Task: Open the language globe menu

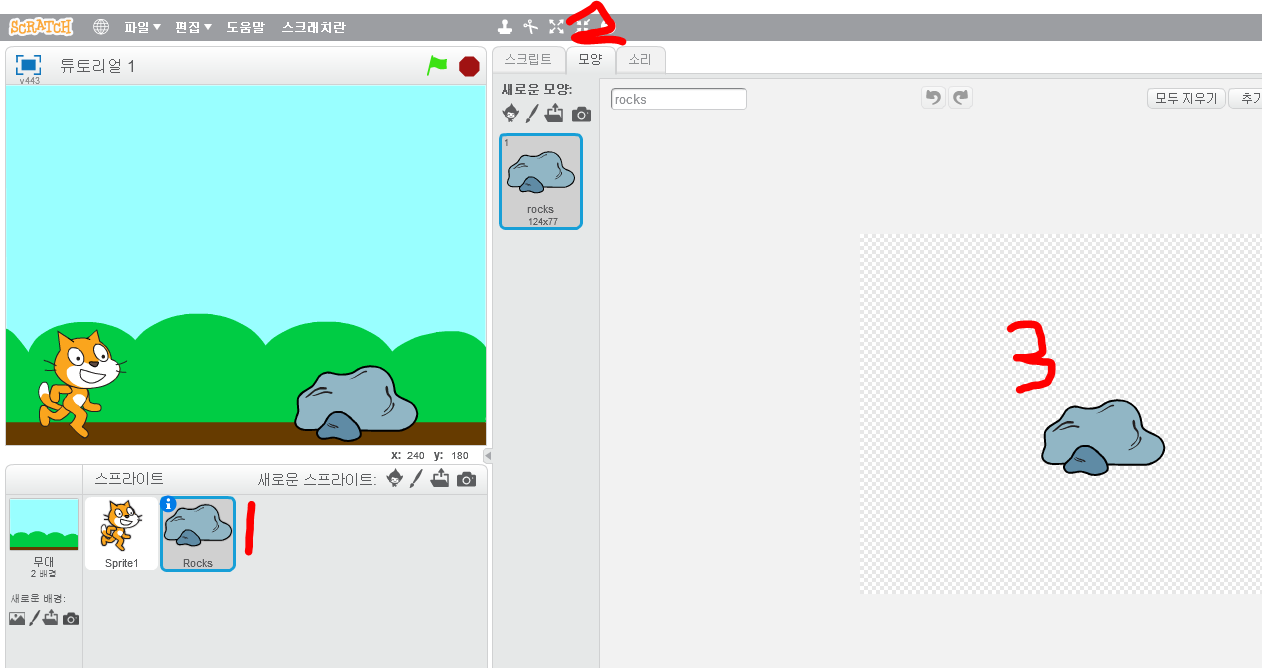Action: click(101, 27)
